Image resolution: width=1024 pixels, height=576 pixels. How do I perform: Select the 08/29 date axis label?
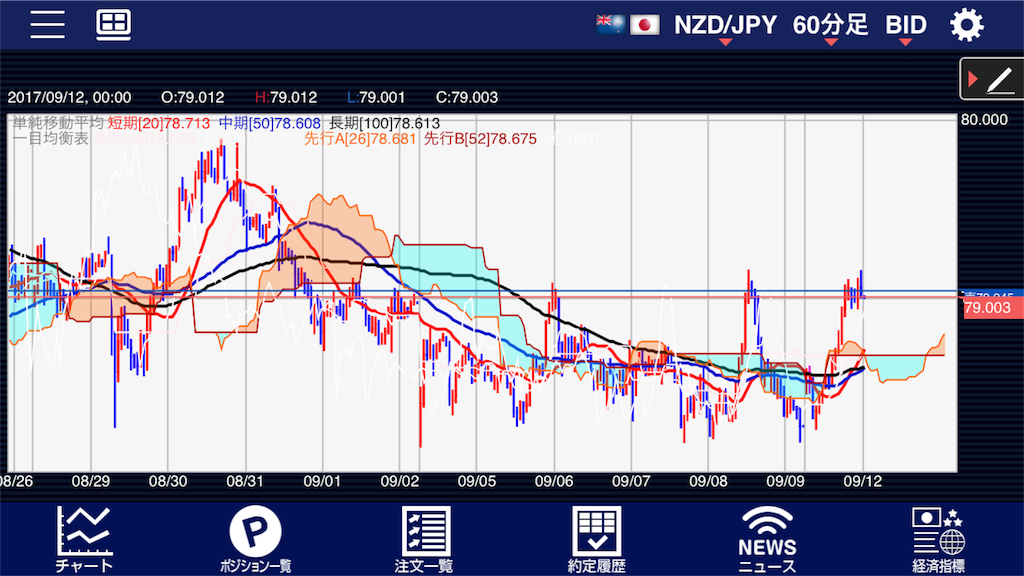(91, 481)
